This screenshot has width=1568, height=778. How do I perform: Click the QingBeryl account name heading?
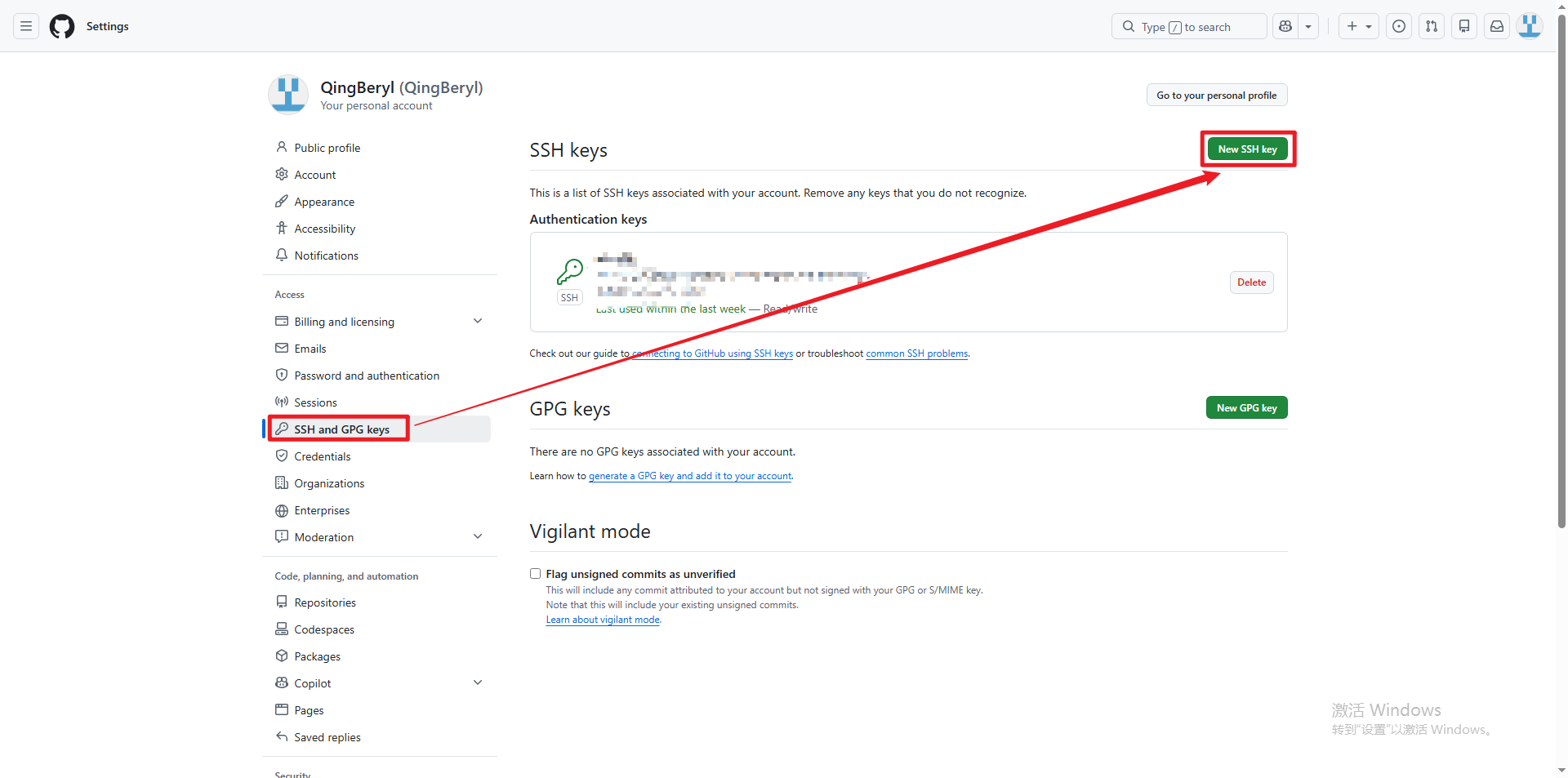coord(402,87)
